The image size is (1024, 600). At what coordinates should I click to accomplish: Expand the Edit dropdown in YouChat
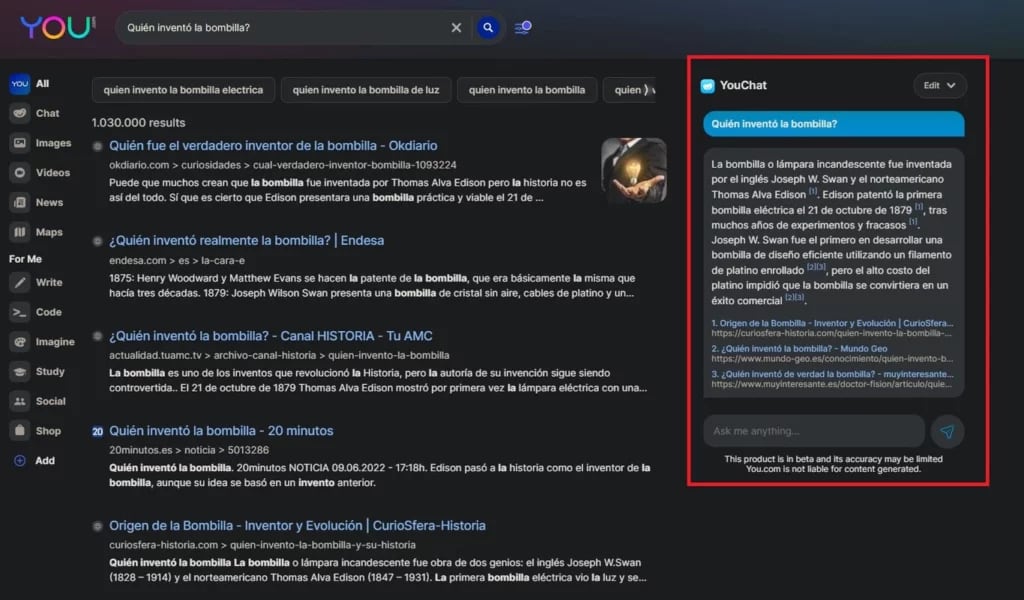coord(939,86)
